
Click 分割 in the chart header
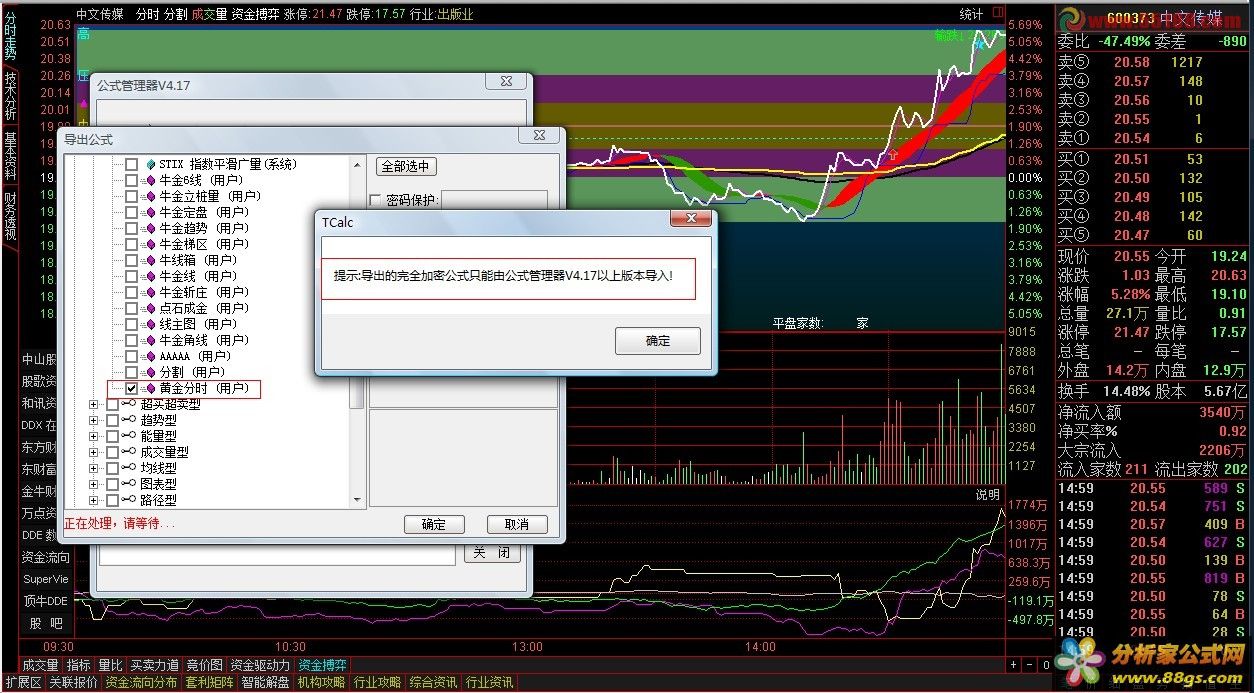pos(175,14)
